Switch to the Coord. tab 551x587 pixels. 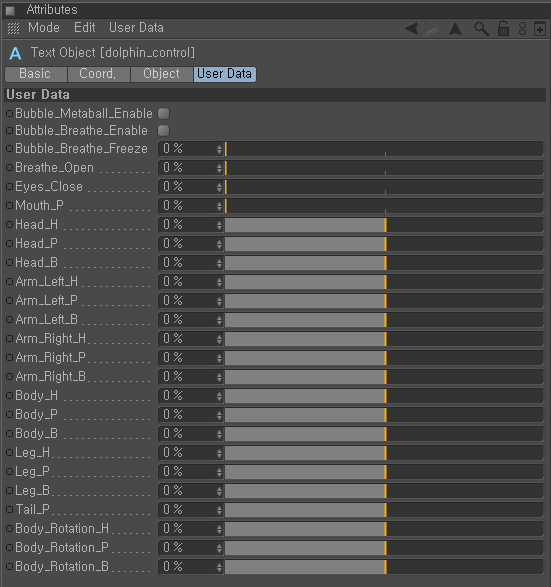(x=98, y=74)
